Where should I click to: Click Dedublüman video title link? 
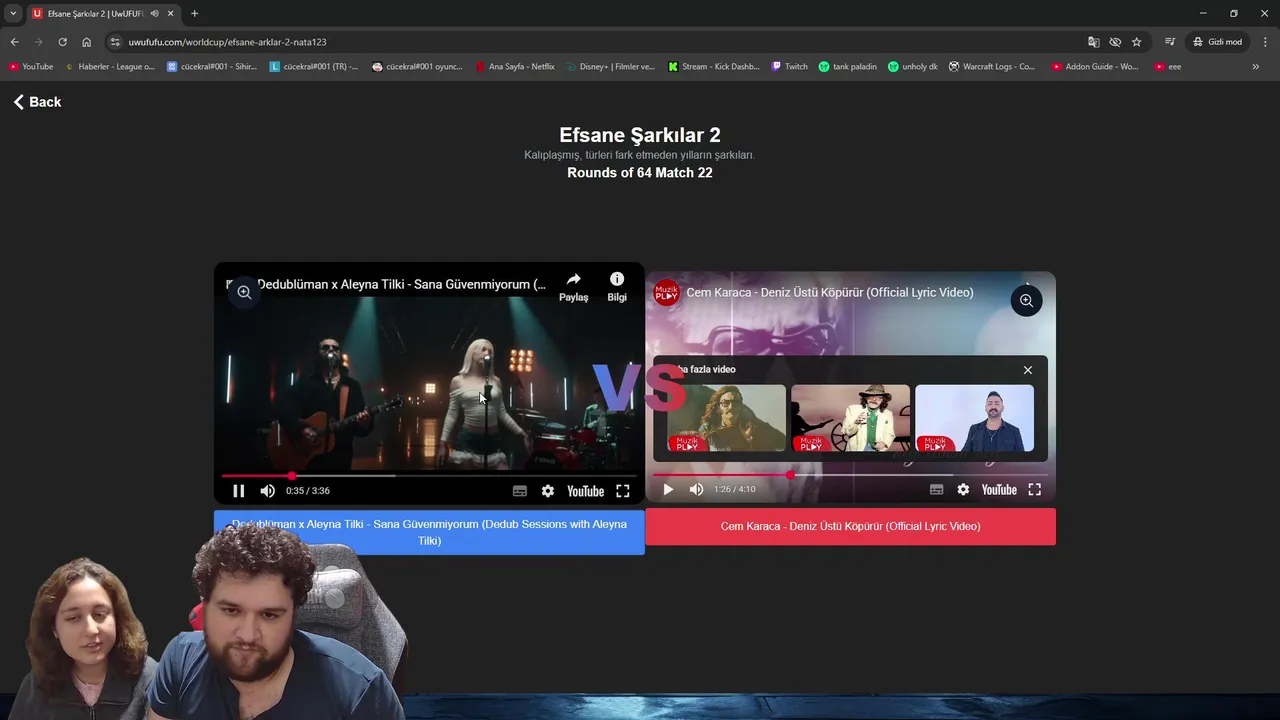401,285
